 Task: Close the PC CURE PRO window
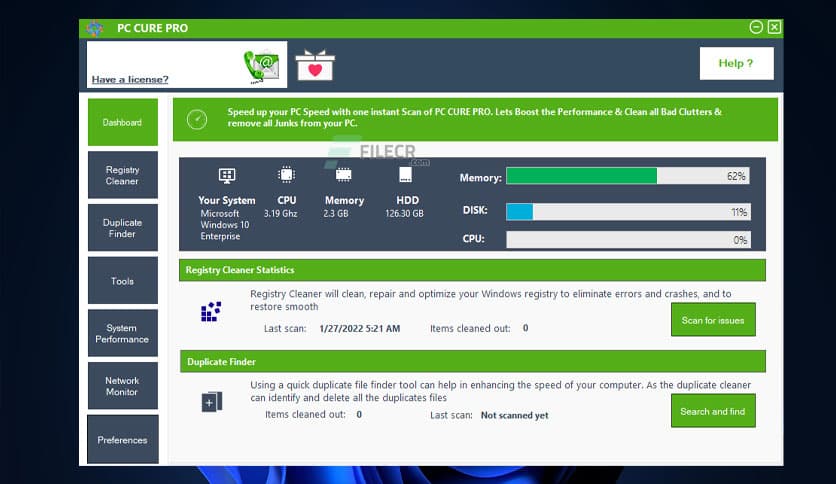click(775, 27)
